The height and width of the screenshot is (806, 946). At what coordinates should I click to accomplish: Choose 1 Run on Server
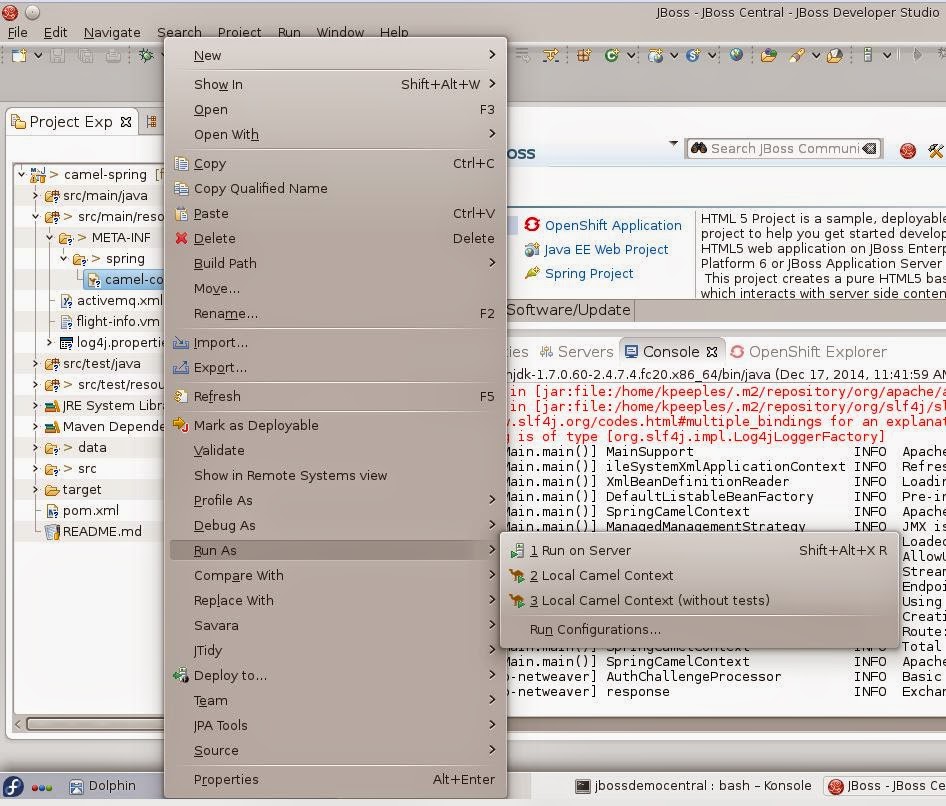699,550
